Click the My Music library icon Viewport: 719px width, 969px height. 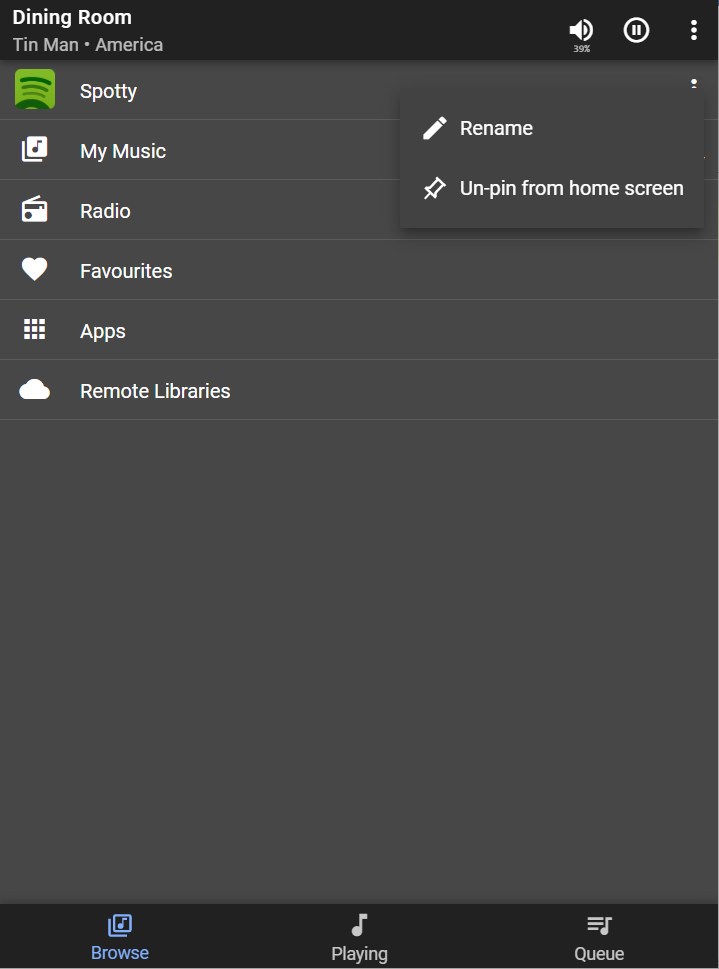(x=35, y=150)
